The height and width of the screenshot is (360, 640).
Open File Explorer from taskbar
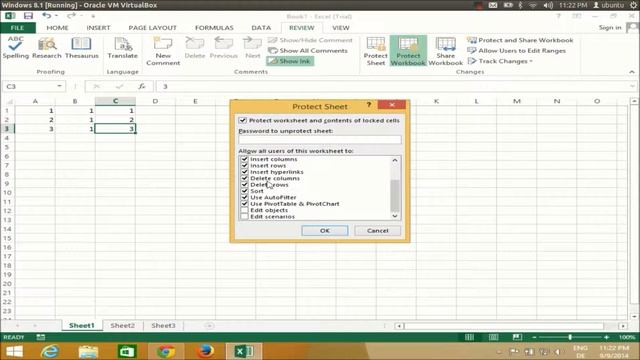pyautogui.click(x=88, y=351)
